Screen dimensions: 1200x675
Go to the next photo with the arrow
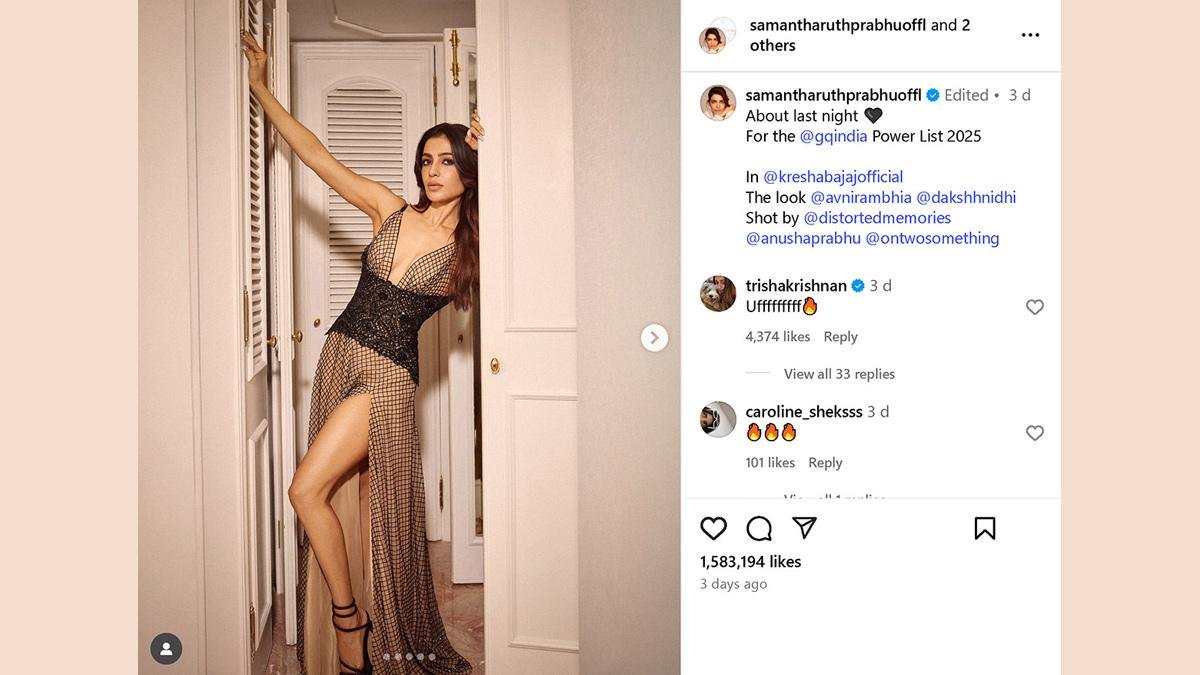click(x=654, y=338)
